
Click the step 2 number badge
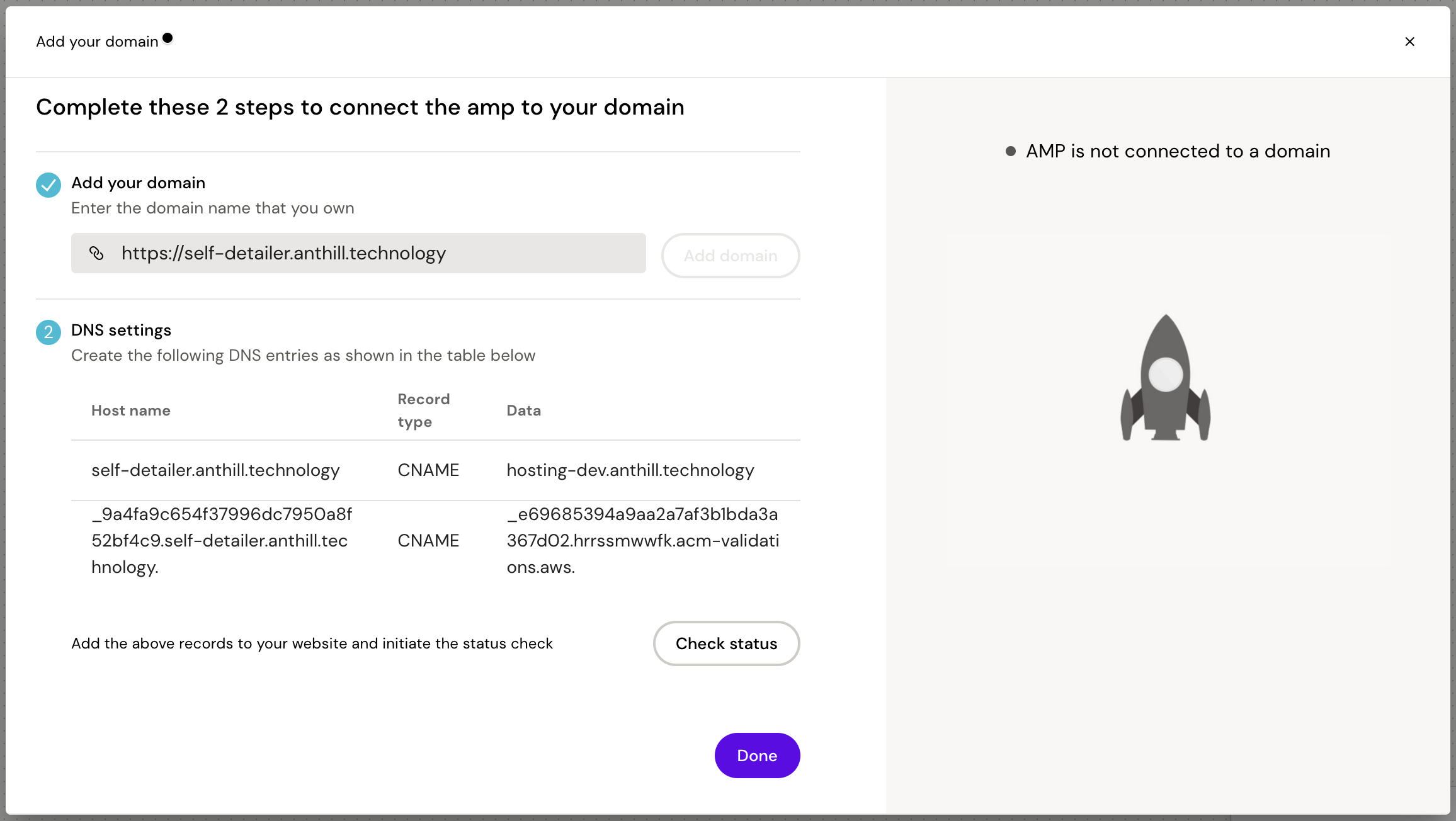pos(48,332)
